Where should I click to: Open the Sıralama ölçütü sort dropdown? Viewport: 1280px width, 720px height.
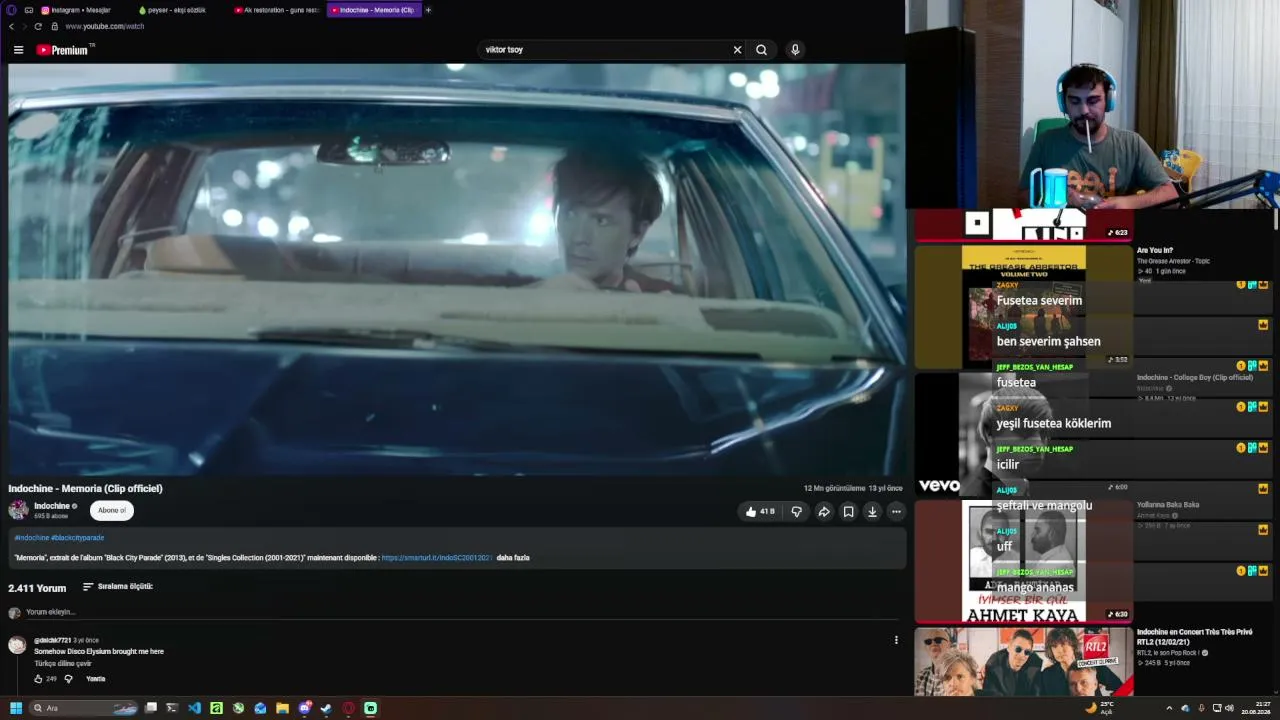[x=118, y=587]
